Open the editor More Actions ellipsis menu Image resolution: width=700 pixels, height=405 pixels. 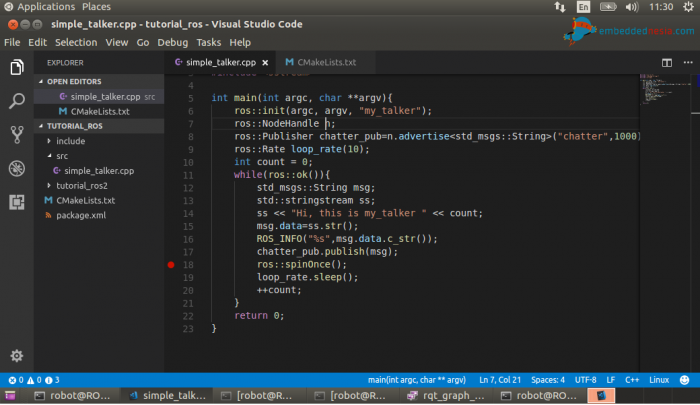[688, 63]
